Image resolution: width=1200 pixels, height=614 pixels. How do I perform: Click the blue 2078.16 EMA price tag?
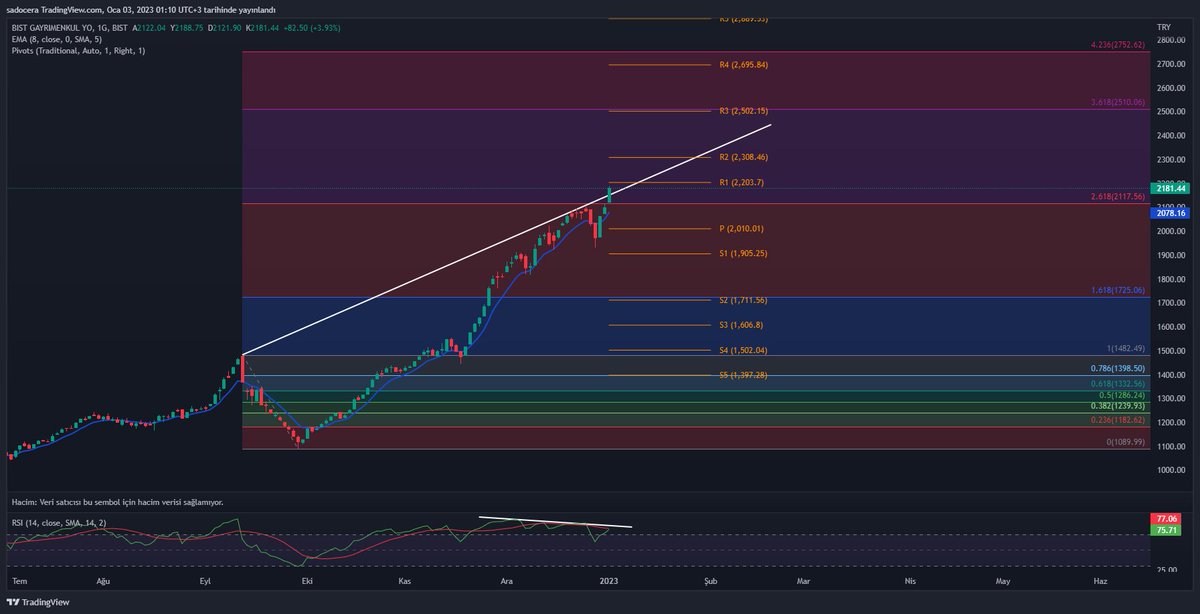click(1170, 213)
